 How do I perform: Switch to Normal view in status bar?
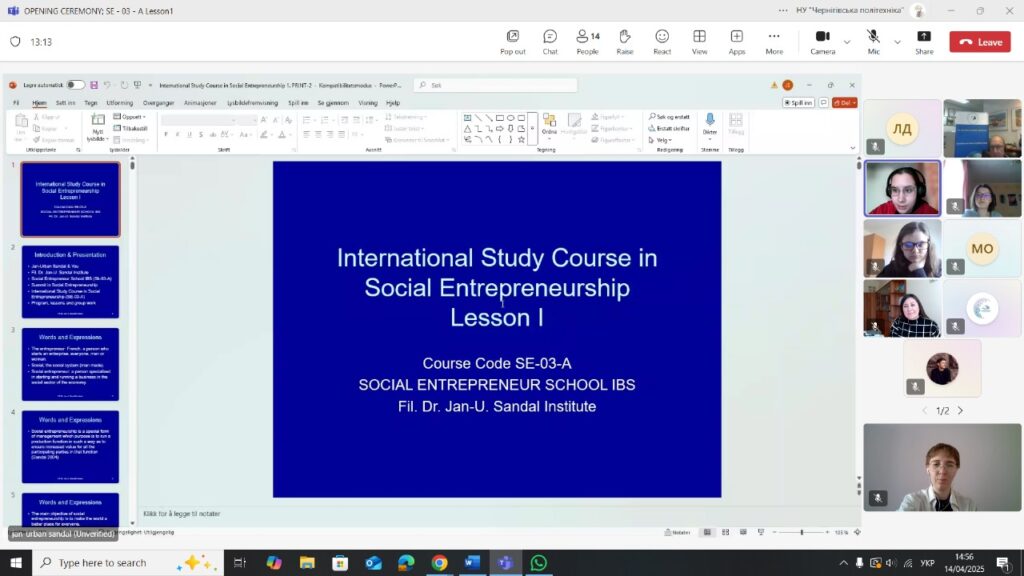[707, 532]
